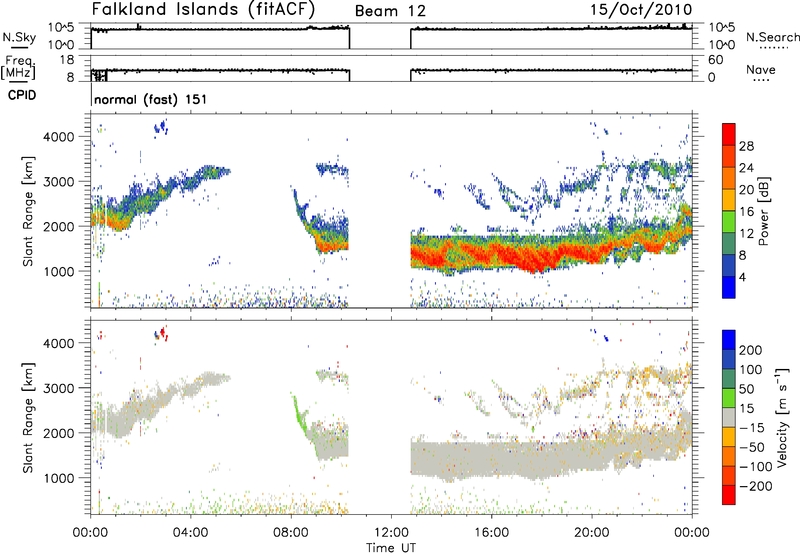This screenshot has width=800, height=554.
Task: Click the '20:00' time tick label
Action: coord(592,533)
